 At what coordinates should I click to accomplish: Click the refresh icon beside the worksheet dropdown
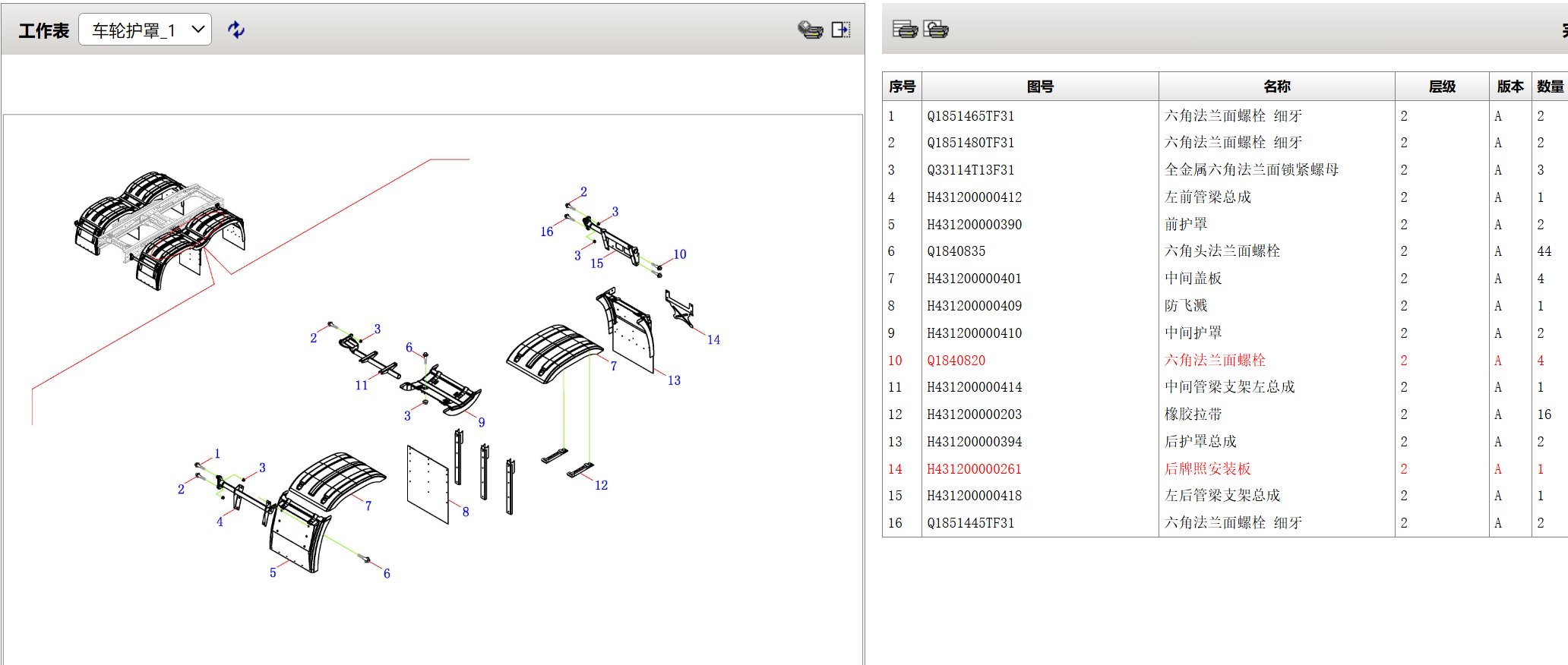pyautogui.click(x=236, y=30)
